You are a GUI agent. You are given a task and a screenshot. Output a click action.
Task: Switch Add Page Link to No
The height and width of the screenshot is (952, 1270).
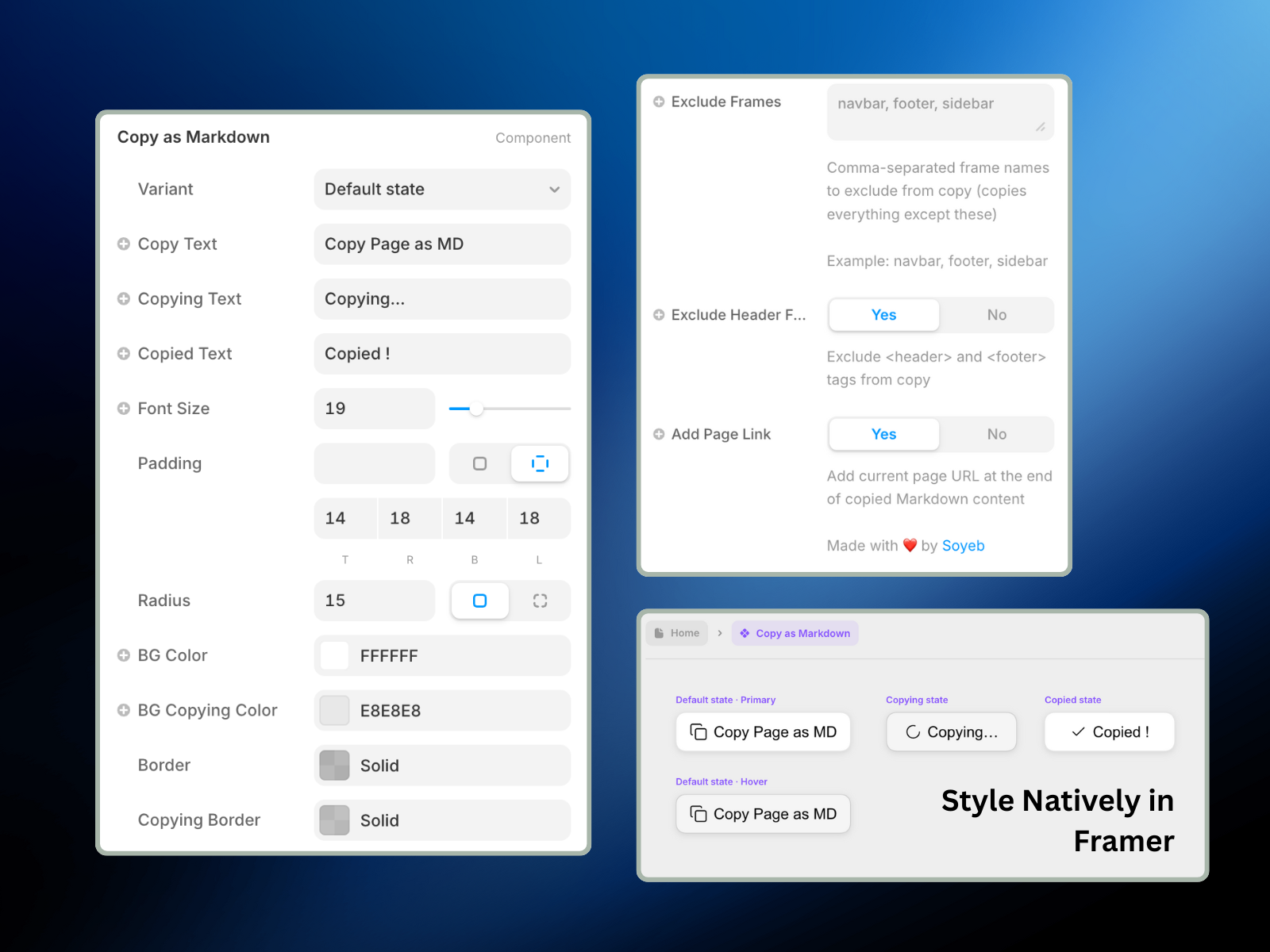coord(996,434)
